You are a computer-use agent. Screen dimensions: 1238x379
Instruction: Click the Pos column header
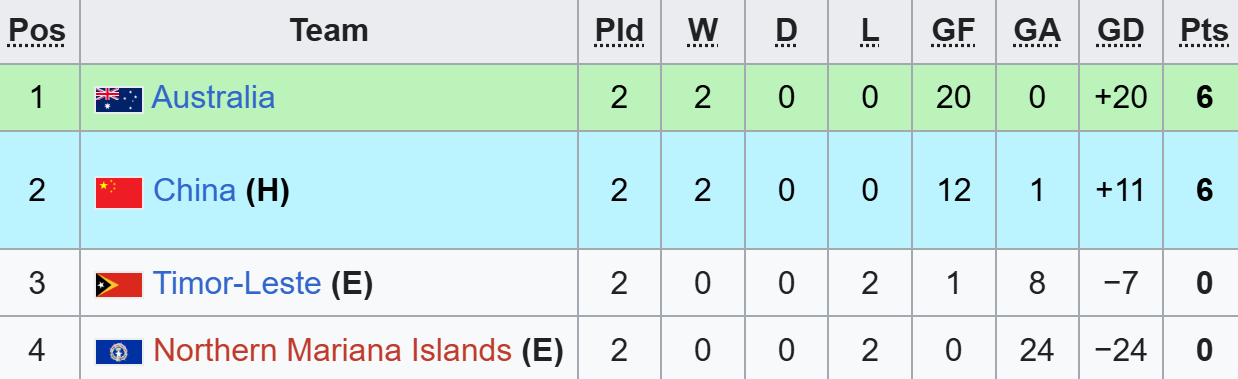(37, 31)
